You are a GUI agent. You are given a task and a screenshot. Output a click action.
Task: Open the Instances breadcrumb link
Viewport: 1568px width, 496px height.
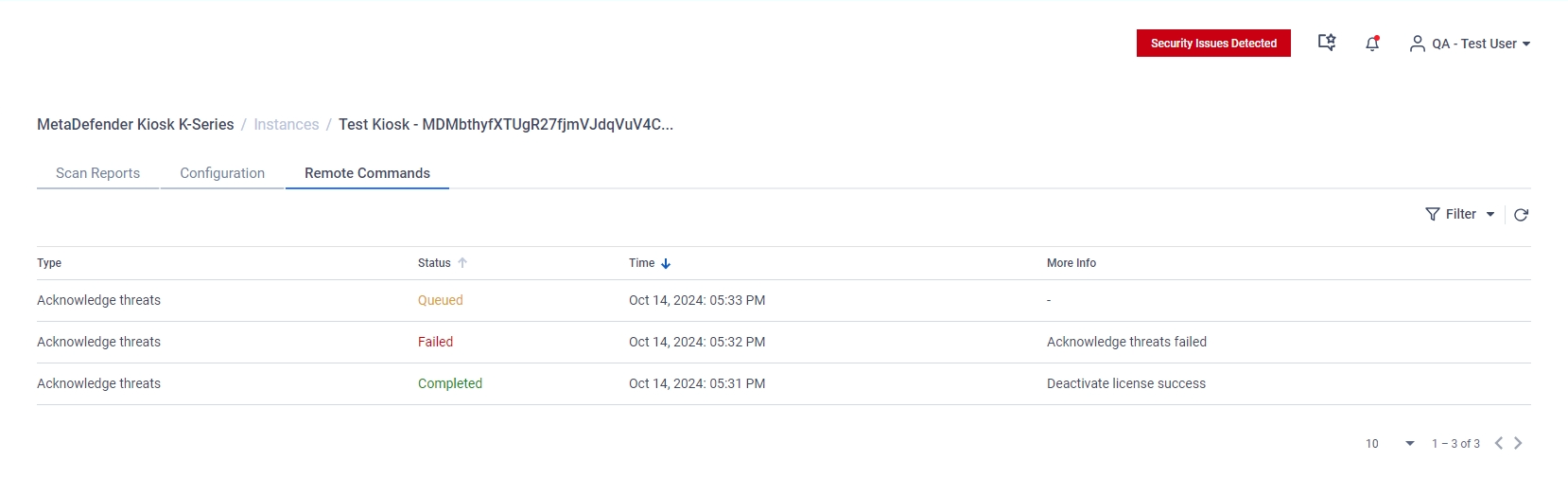[287, 124]
